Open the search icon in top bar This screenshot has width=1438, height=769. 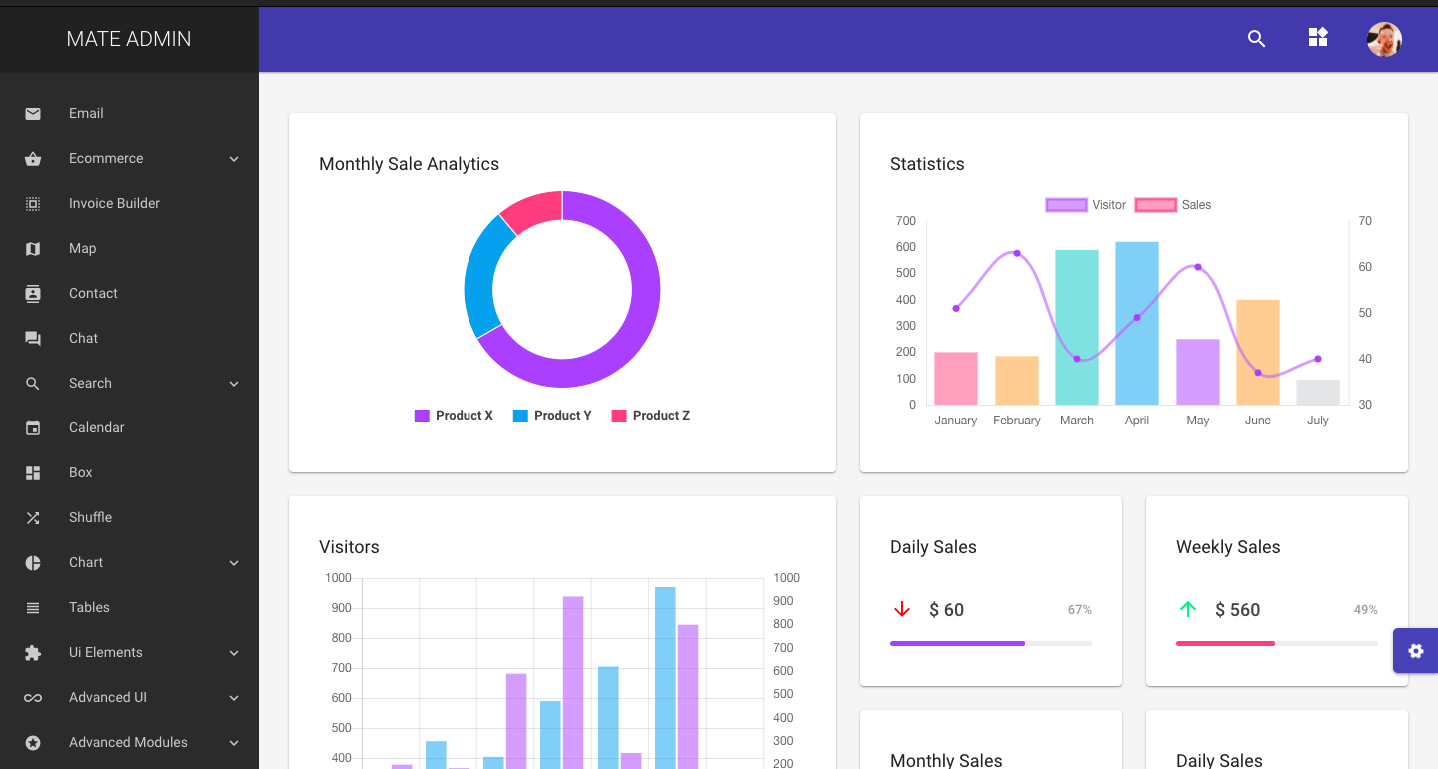pyautogui.click(x=1257, y=39)
